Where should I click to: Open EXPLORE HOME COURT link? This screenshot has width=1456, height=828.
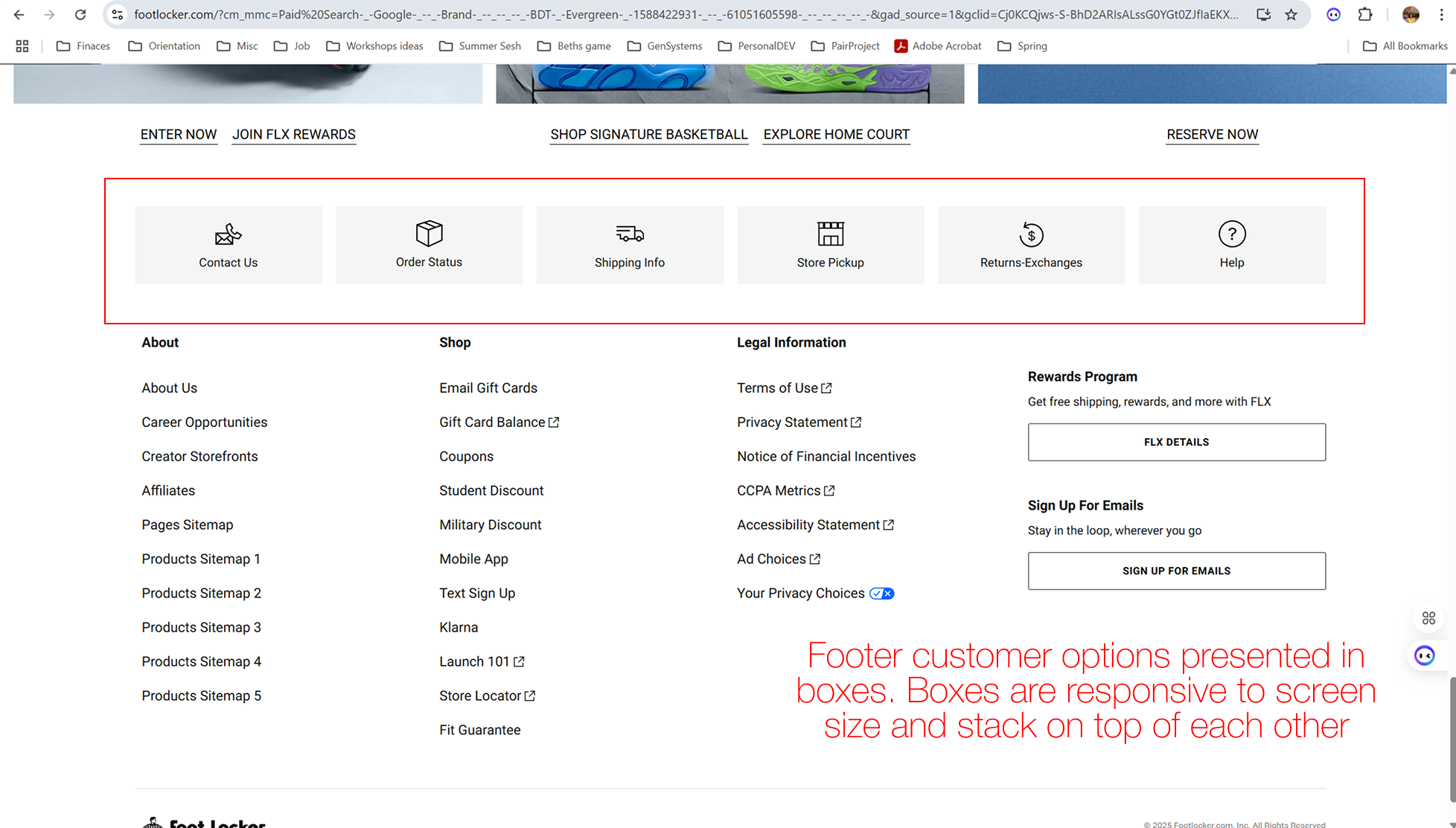coord(837,135)
